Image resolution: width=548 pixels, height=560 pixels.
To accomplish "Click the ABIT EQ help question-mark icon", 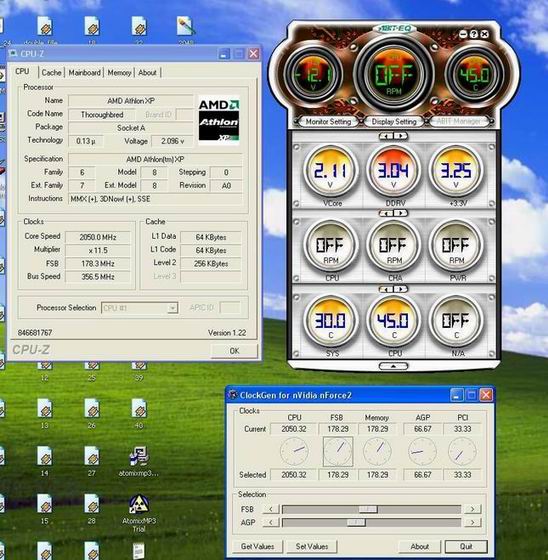I will tap(473, 34).
